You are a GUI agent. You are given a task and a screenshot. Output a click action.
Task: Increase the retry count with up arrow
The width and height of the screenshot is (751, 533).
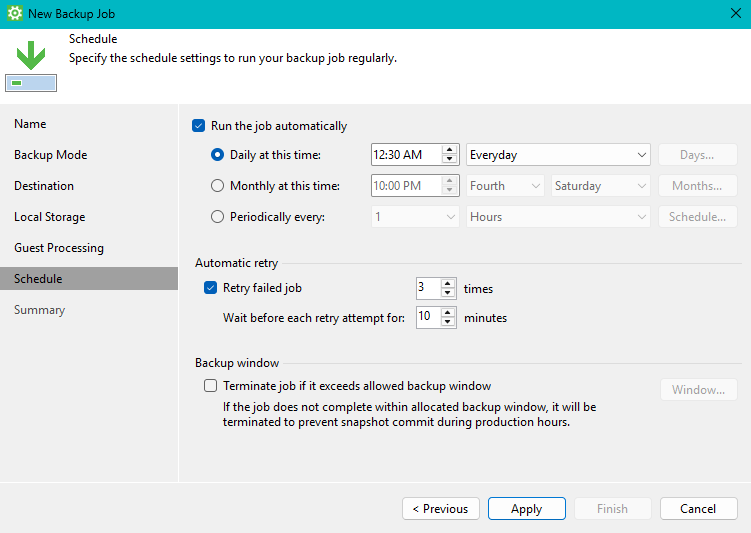(449, 283)
